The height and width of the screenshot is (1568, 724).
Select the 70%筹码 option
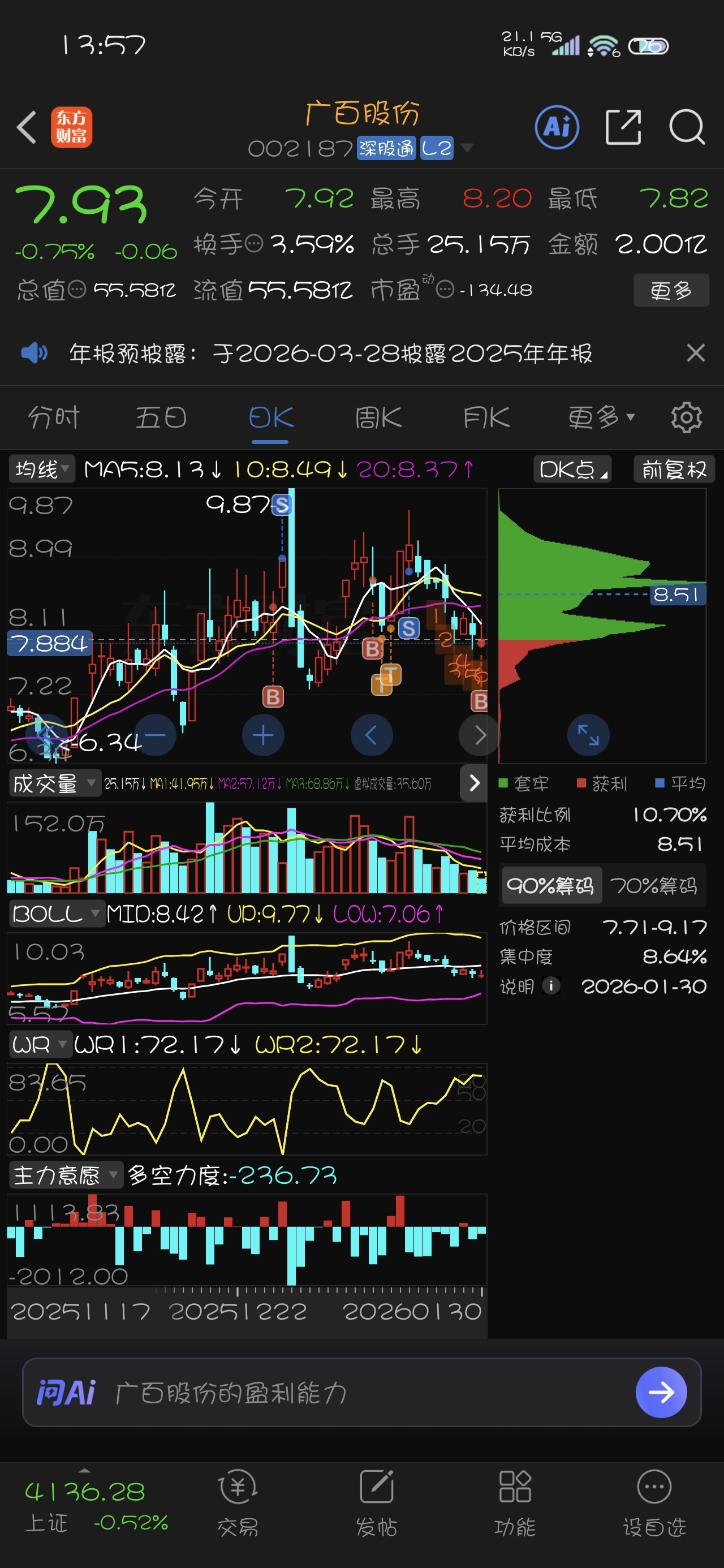(x=653, y=885)
